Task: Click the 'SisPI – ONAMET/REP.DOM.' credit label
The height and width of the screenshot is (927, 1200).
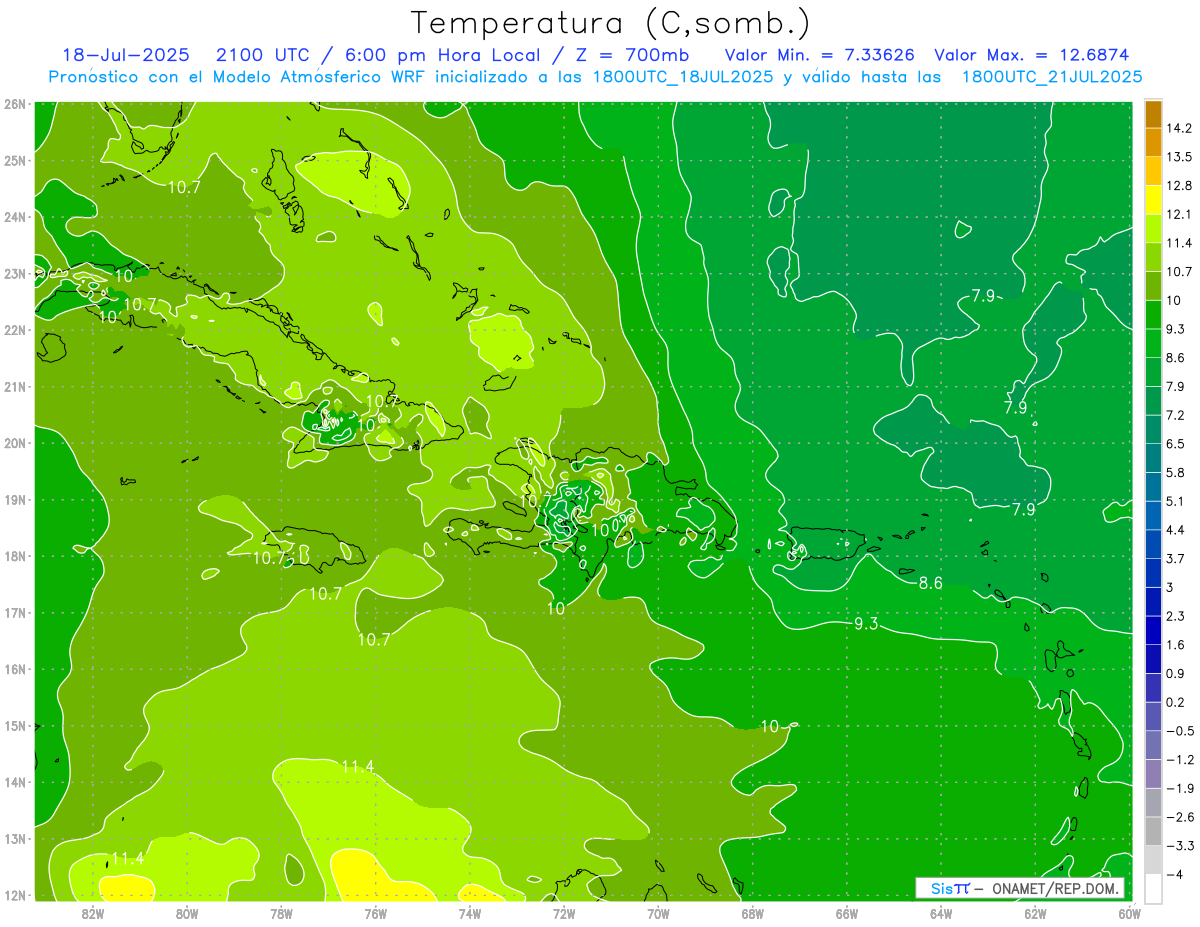Action: (1020, 888)
